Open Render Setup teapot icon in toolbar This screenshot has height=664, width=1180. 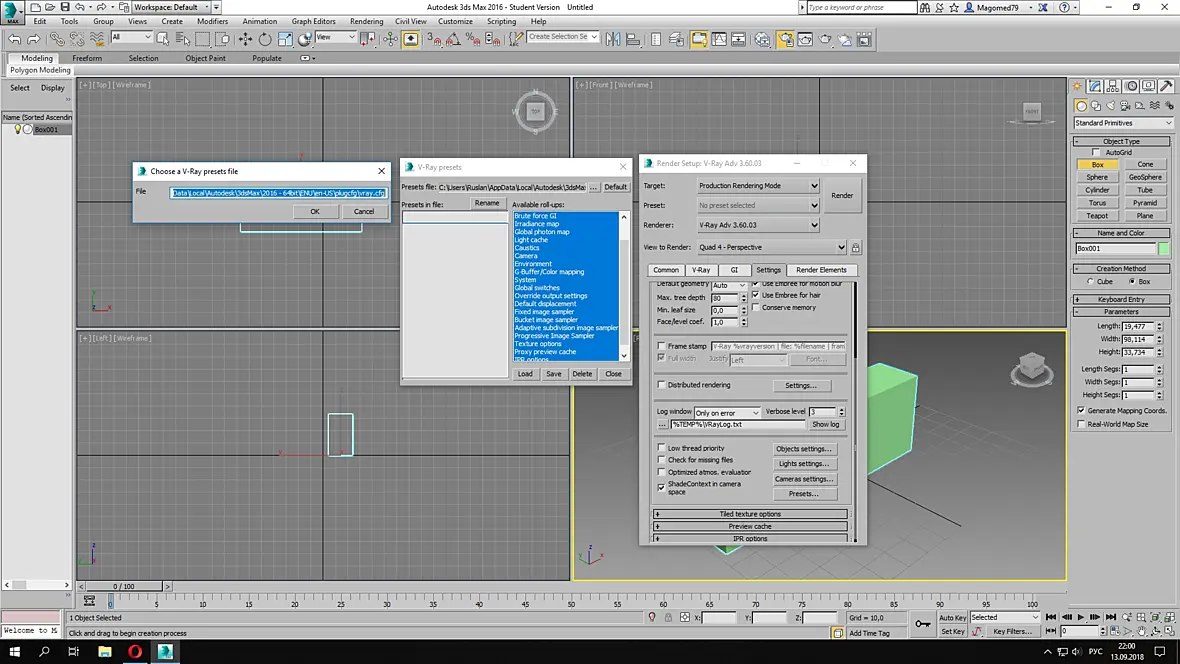click(785, 39)
